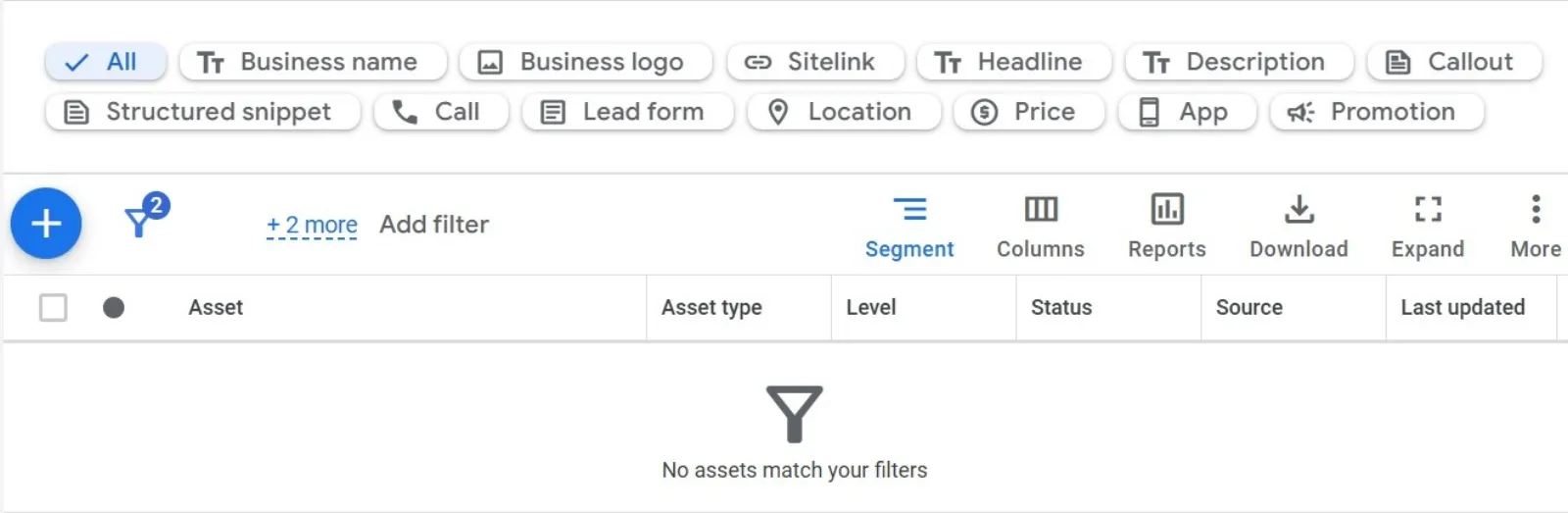Filter by Call chip
The height and width of the screenshot is (513, 1568).
(441, 112)
